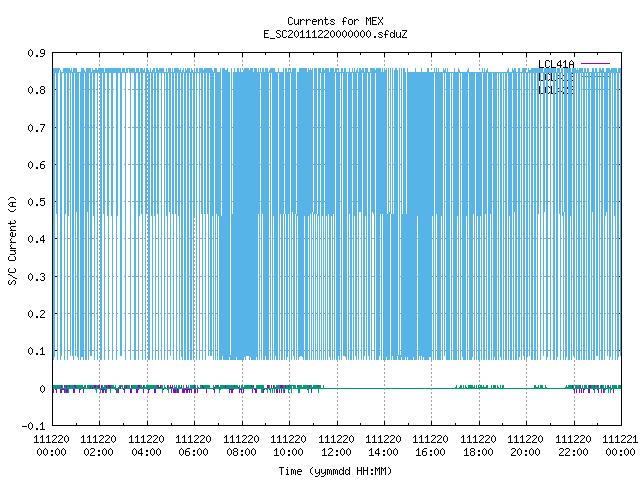This screenshot has height=480, width=640.
Task: Click the x-axis tick label "18:00"
Action: [478, 452]
